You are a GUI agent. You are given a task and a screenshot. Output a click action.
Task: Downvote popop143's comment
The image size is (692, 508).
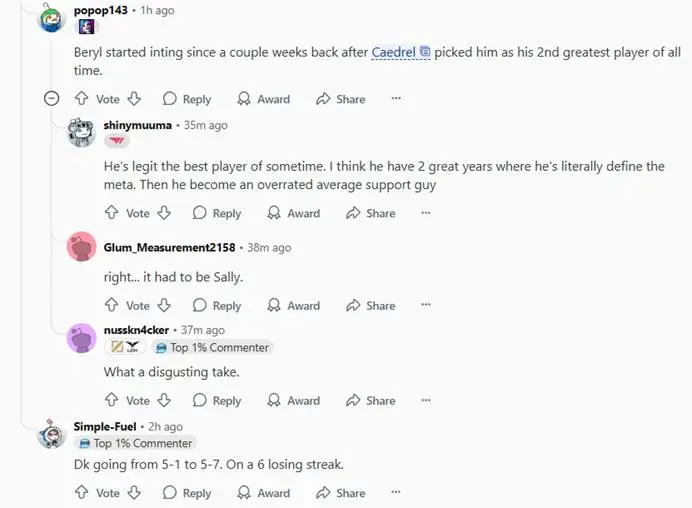(134, 98)
